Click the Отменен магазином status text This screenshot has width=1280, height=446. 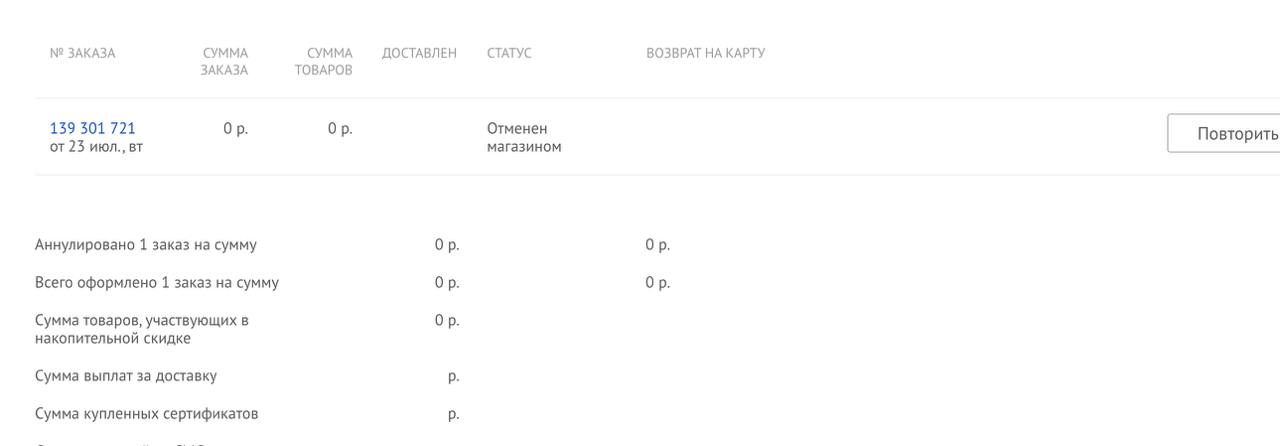pyautogui.click(x=524, y=137)
